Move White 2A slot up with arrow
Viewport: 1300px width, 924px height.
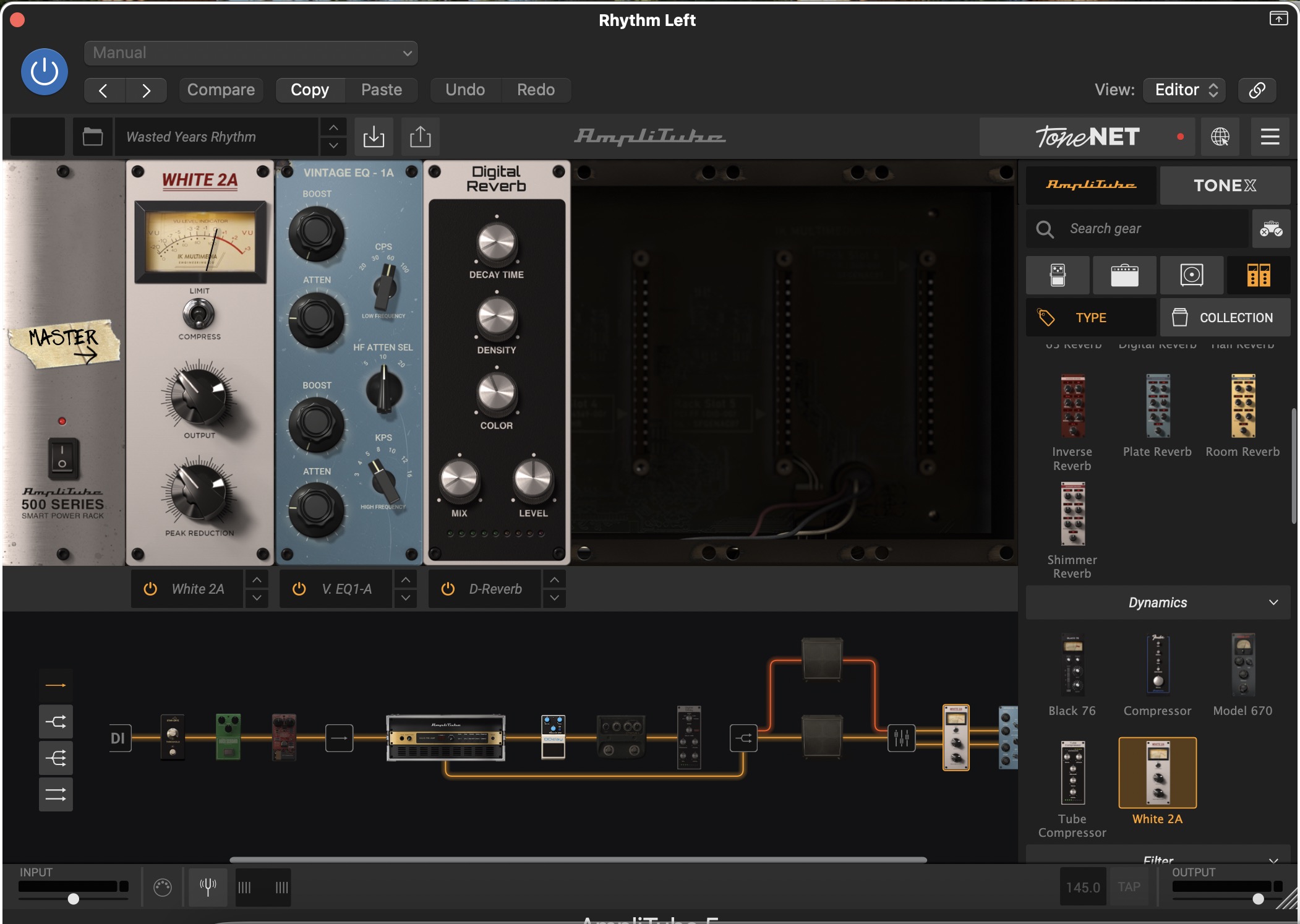[257, 580]
